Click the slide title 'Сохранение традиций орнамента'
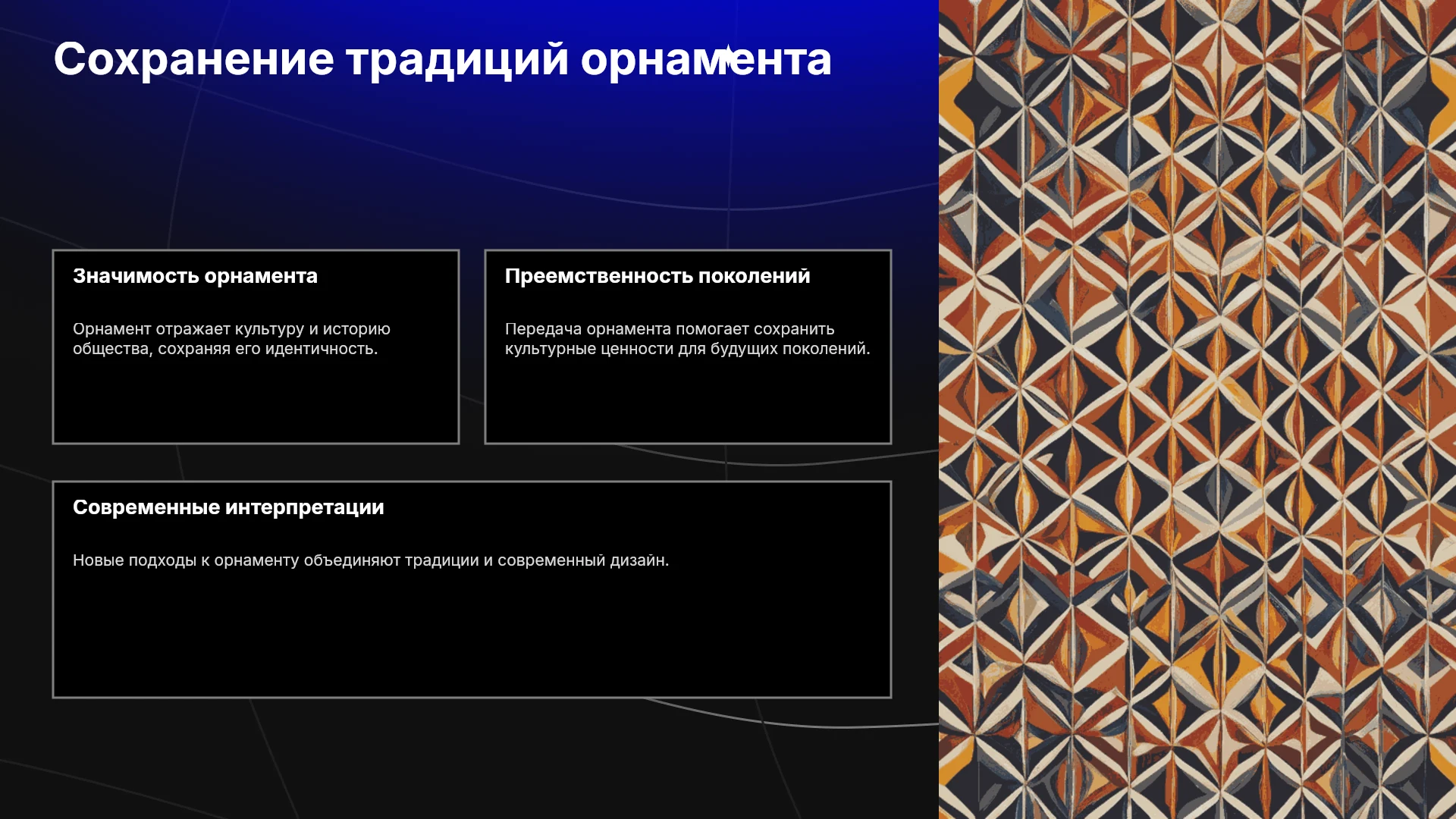 pos(442,59)
